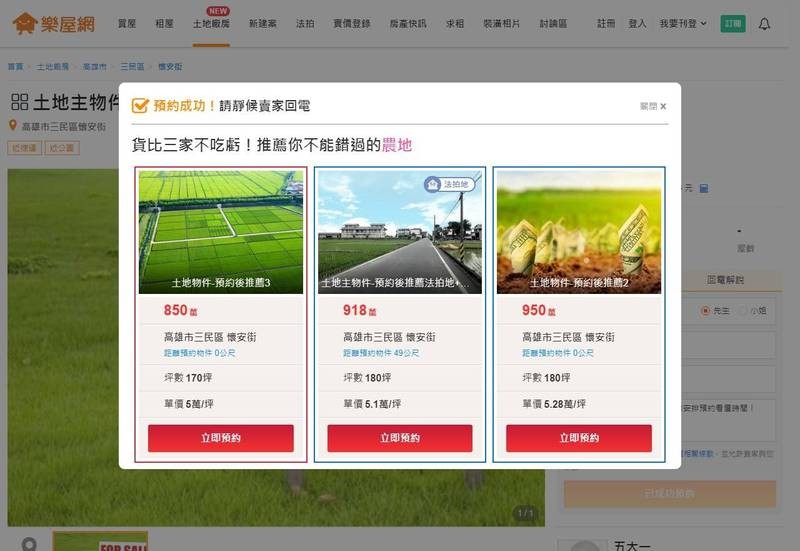This screenshot has height=551, width=800.
Task: Click the location pin before 高雄市三民區懷安街
Action: click(x=13, y=126)
